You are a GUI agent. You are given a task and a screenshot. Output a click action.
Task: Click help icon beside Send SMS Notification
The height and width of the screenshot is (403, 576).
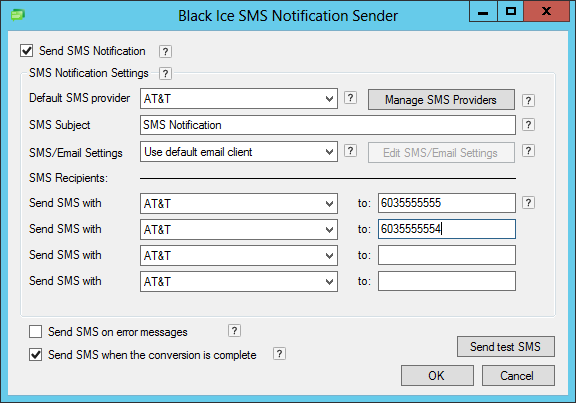tap(165, 51)
